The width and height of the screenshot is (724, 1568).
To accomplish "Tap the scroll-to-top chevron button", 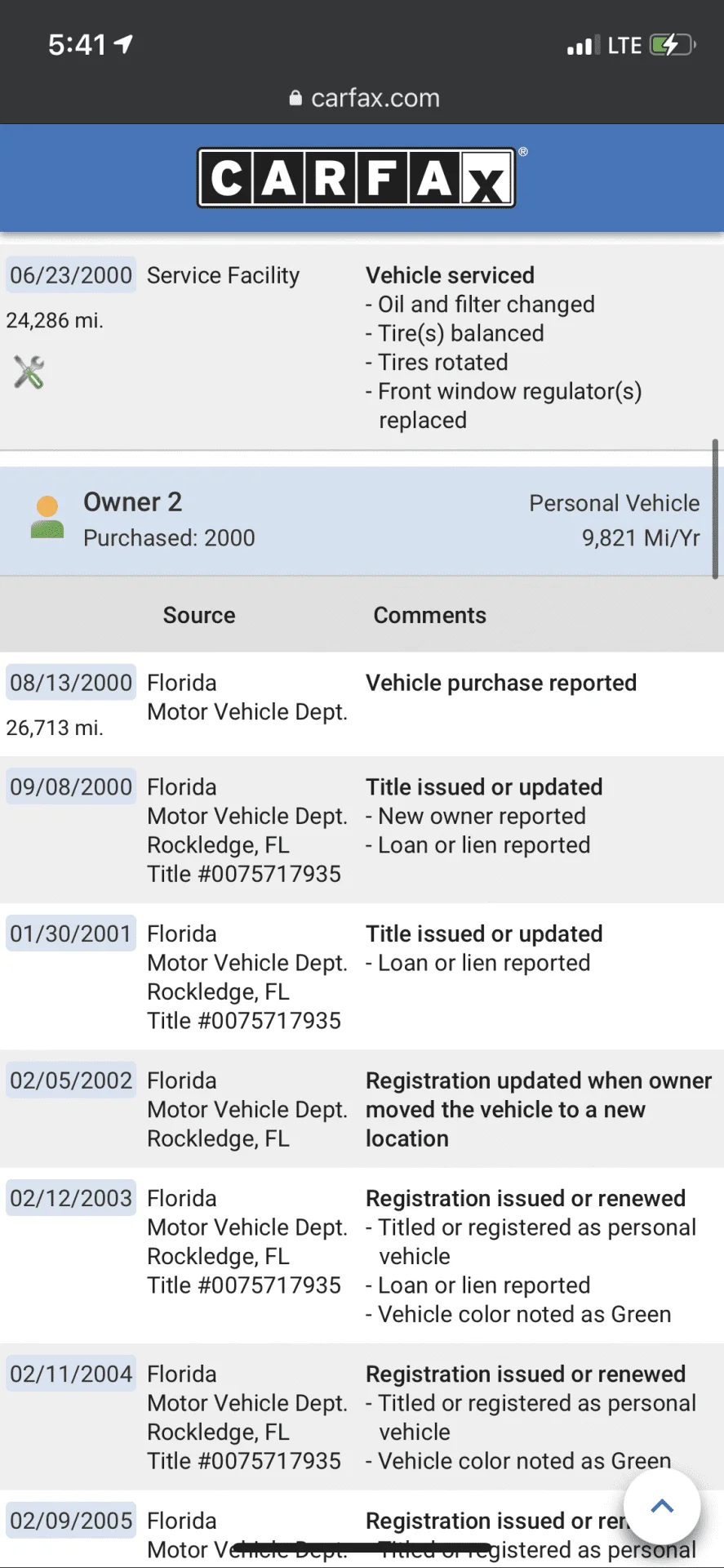I will (662, 1507).
